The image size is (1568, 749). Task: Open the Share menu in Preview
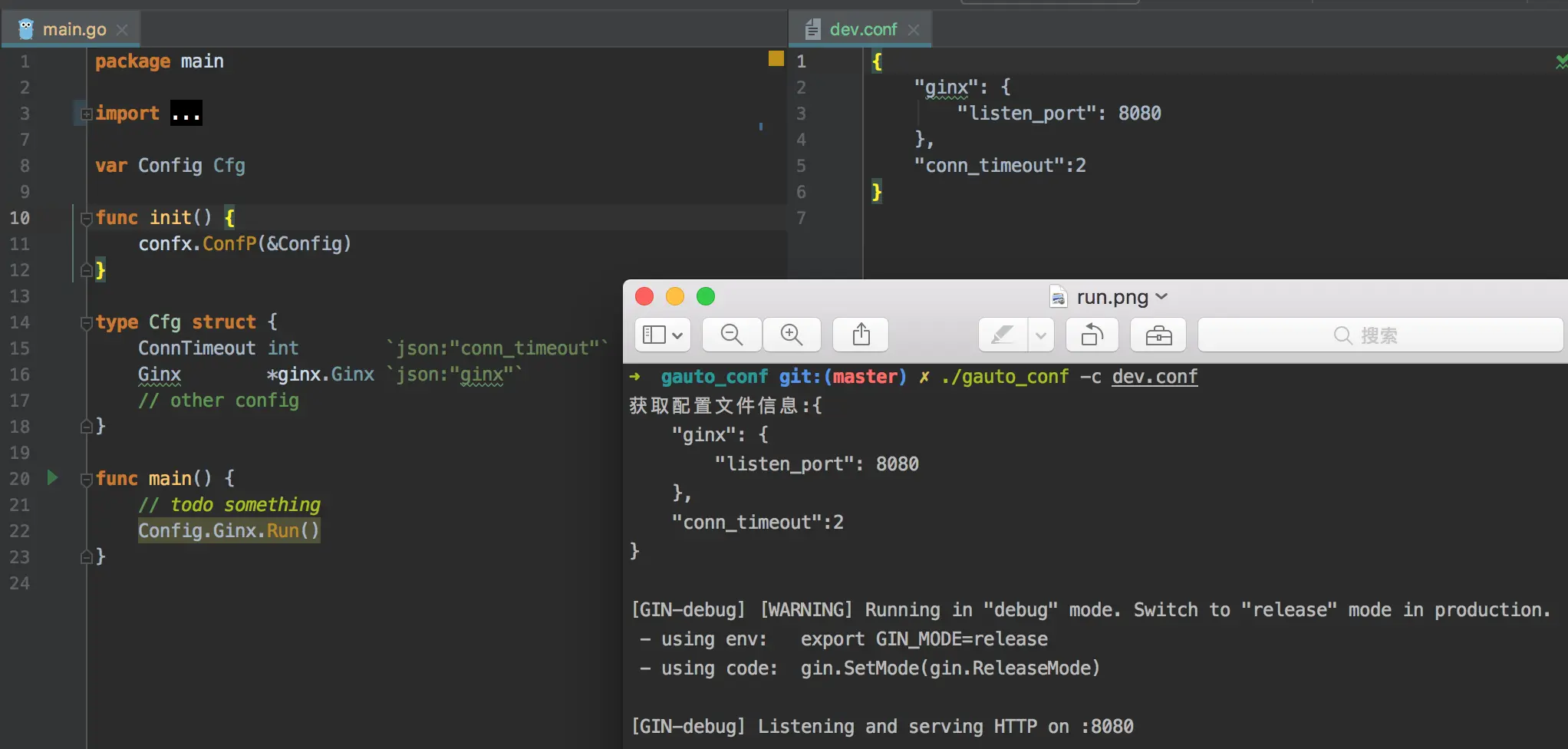click(861, 335)
